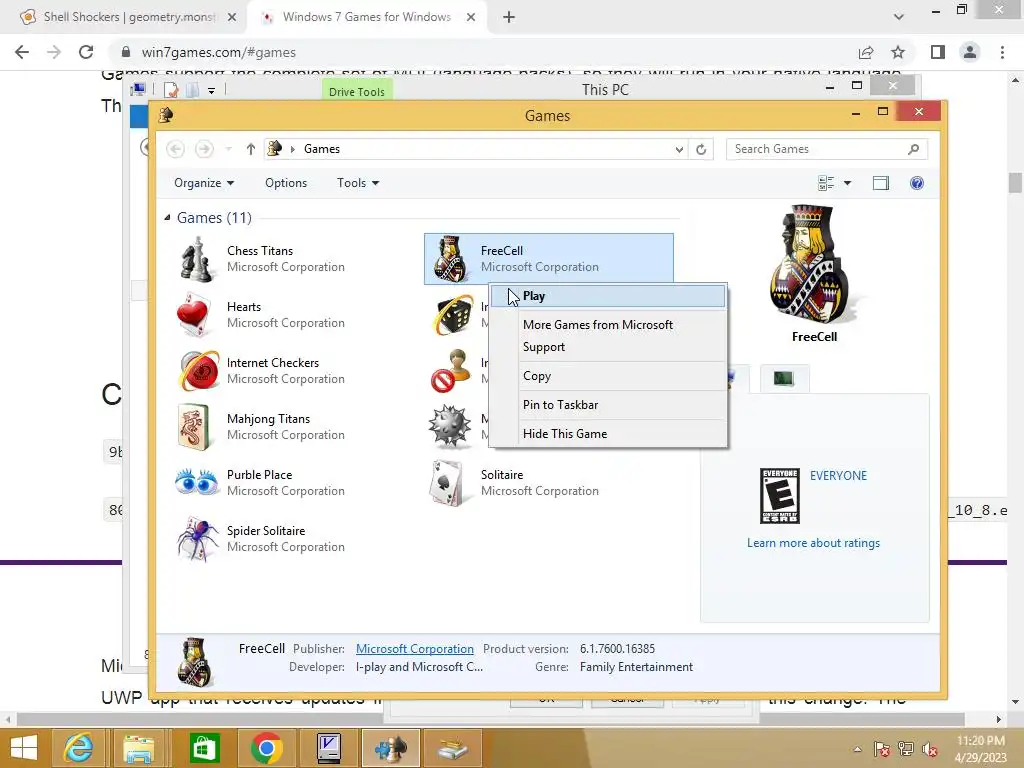This screenshot has height=768, width=1024.
Task: Click the page vertical scrollbar thumb
Action: [1015, 182]
